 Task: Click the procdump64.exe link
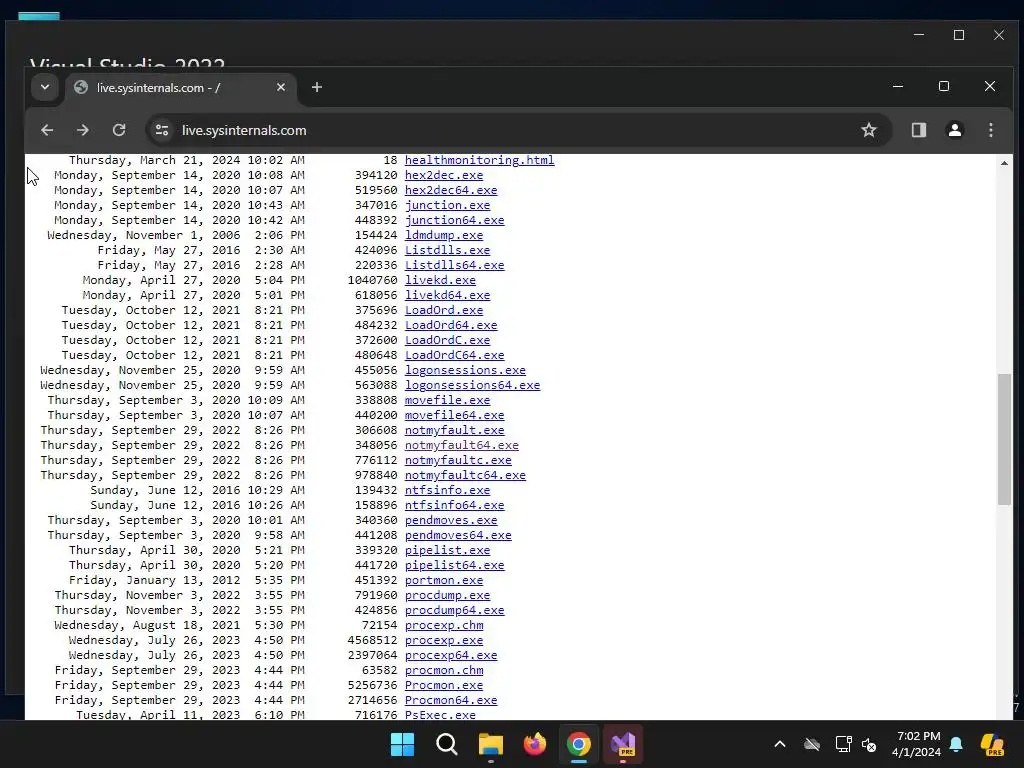(455, 611)
